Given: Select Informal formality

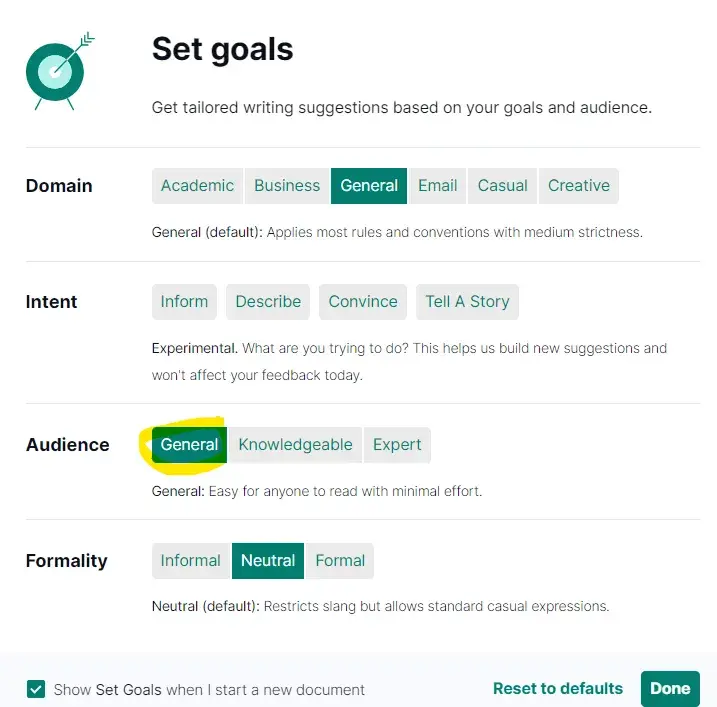Looking at the screenshot, I should point(190,561).
